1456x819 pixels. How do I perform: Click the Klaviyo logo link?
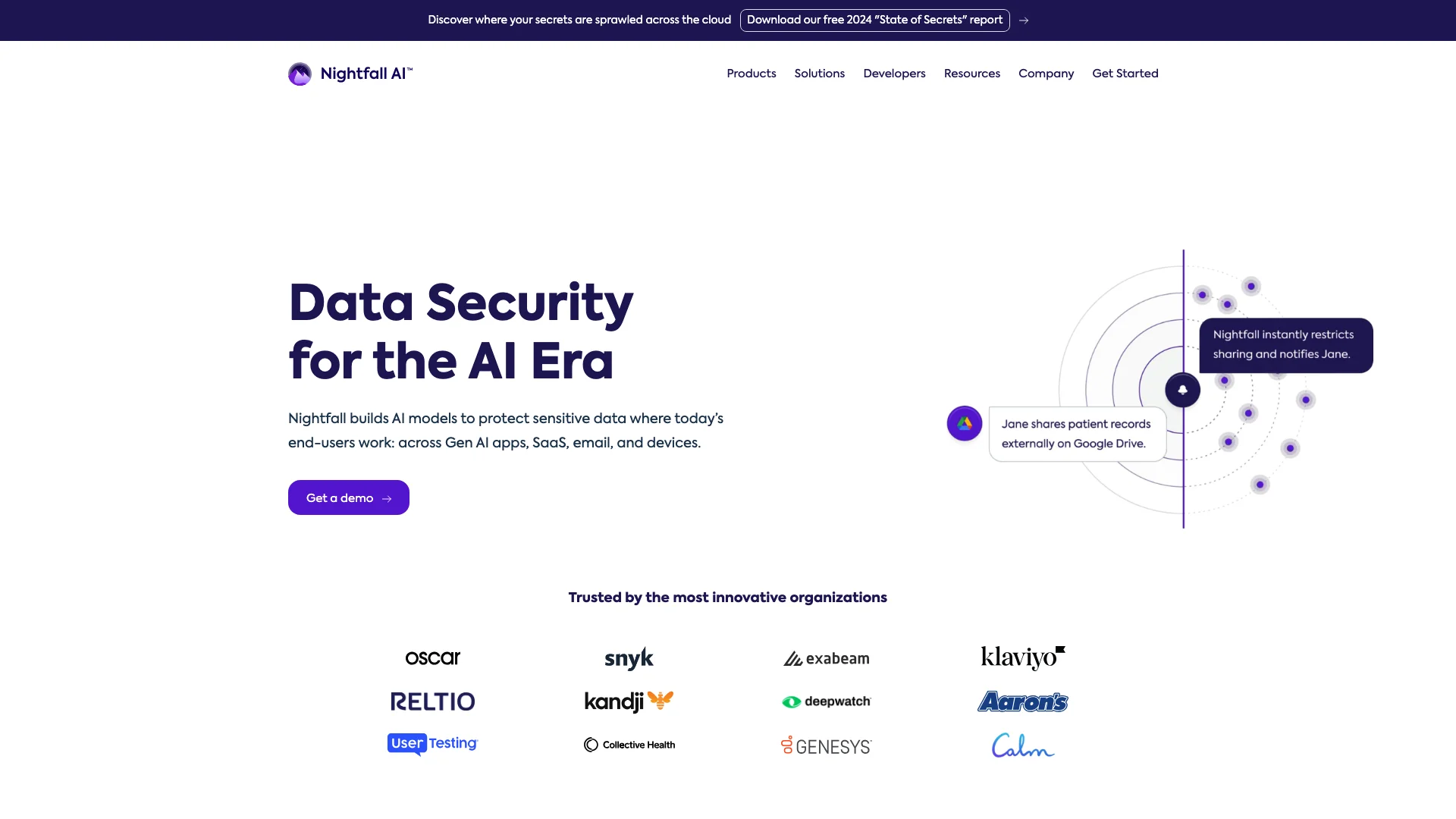coord(1023,657)
